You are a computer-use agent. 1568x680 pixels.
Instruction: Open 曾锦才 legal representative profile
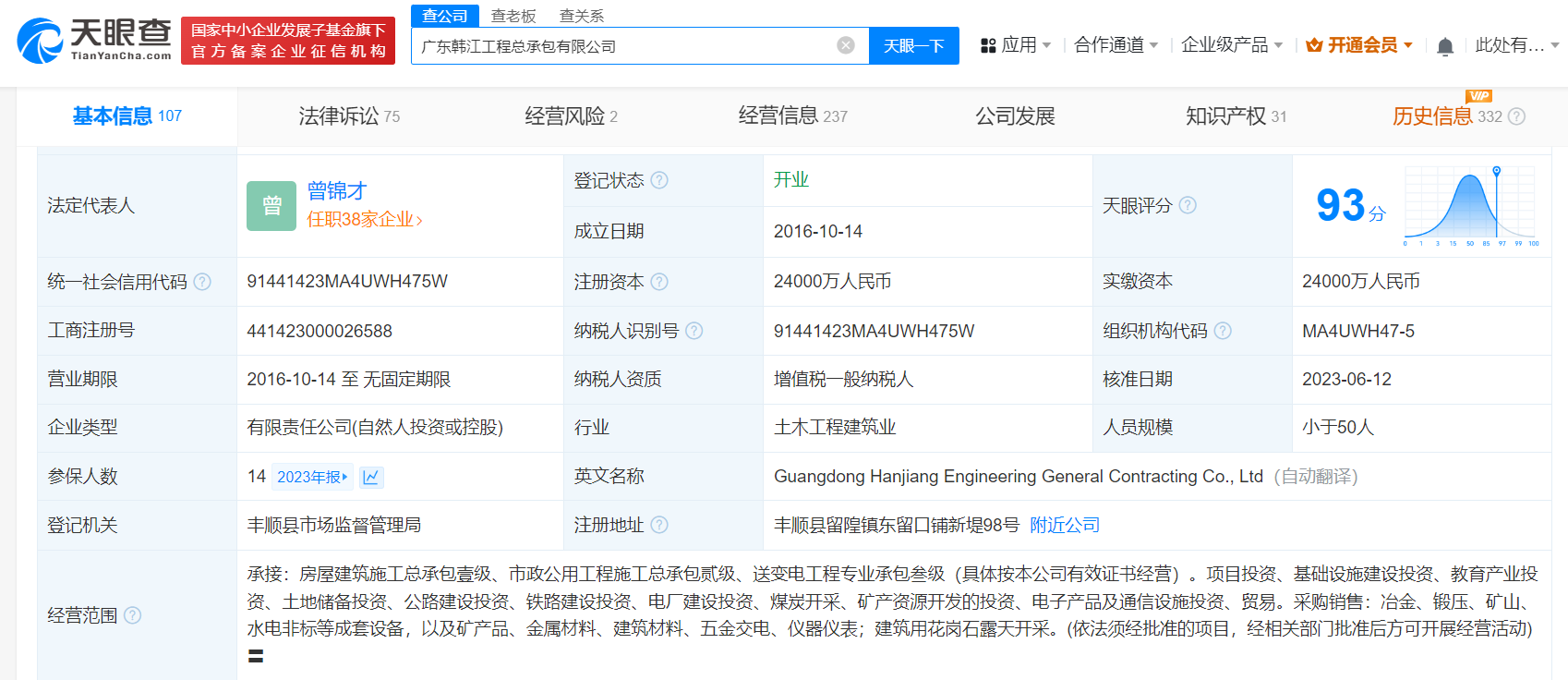click(x=337, y=191)
